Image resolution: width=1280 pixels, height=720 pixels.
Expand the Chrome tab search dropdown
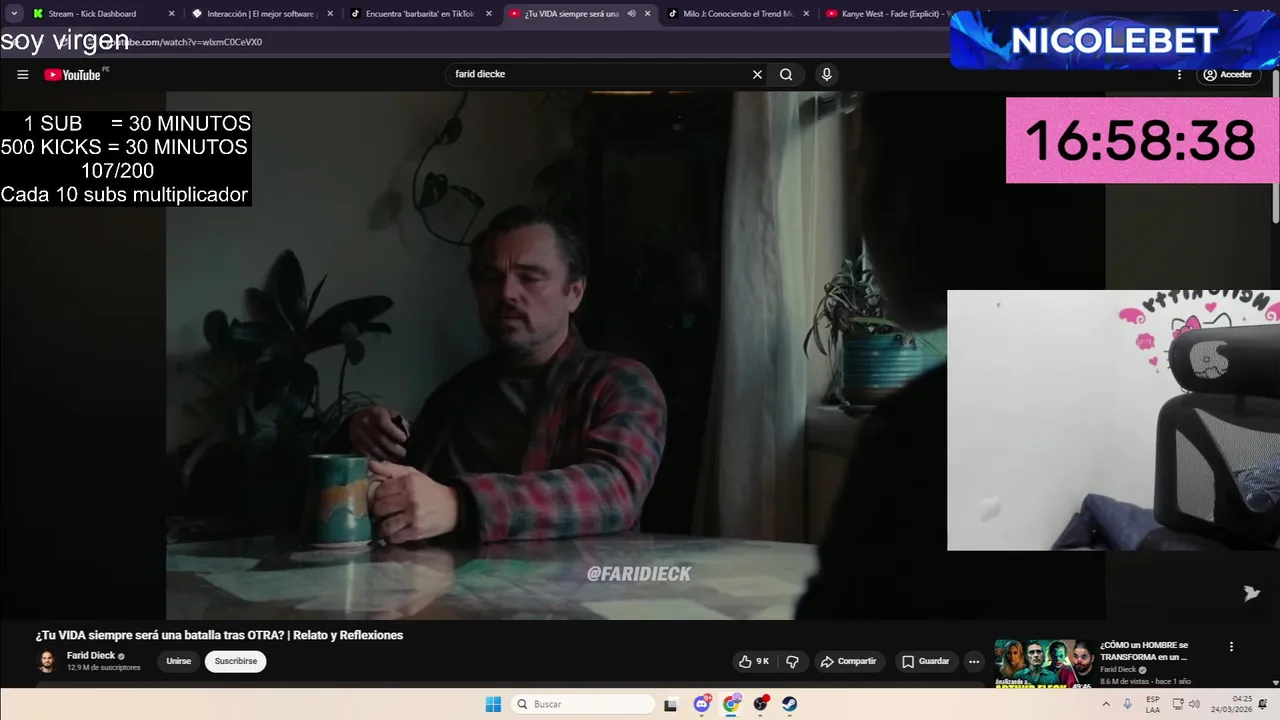click(x=14, y=14)
